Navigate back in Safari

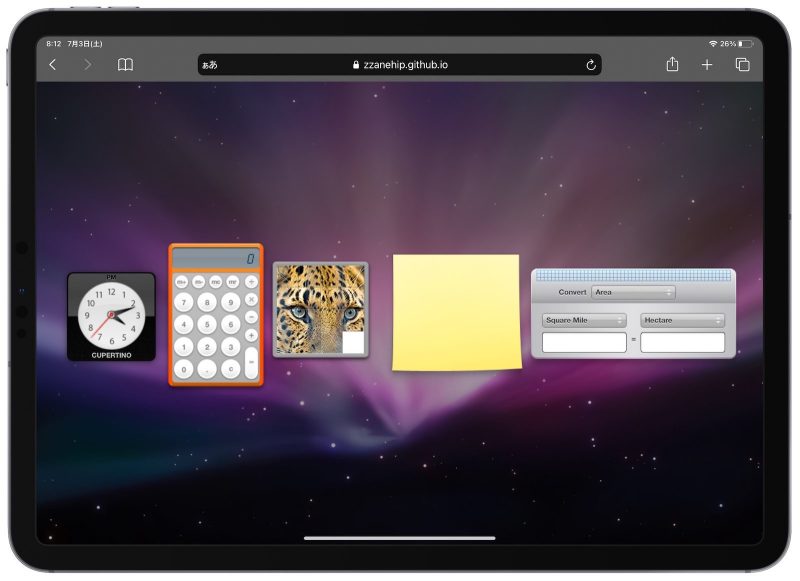[52, 64]
